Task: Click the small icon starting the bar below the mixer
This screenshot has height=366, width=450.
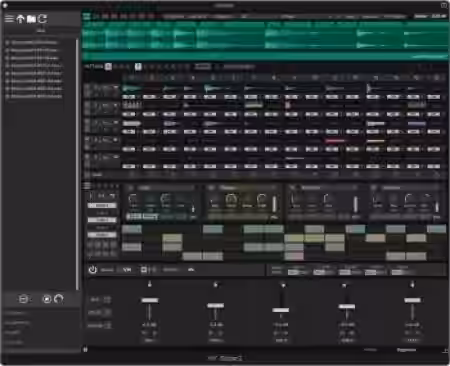Action: (x=85, y=350)
